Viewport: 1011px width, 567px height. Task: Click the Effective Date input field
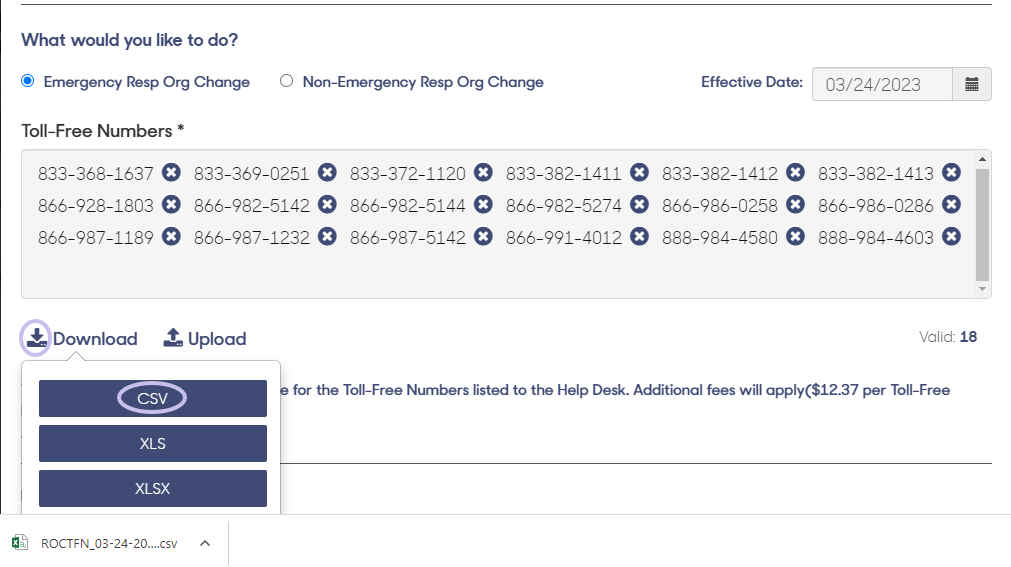click(x=882, y=84)
